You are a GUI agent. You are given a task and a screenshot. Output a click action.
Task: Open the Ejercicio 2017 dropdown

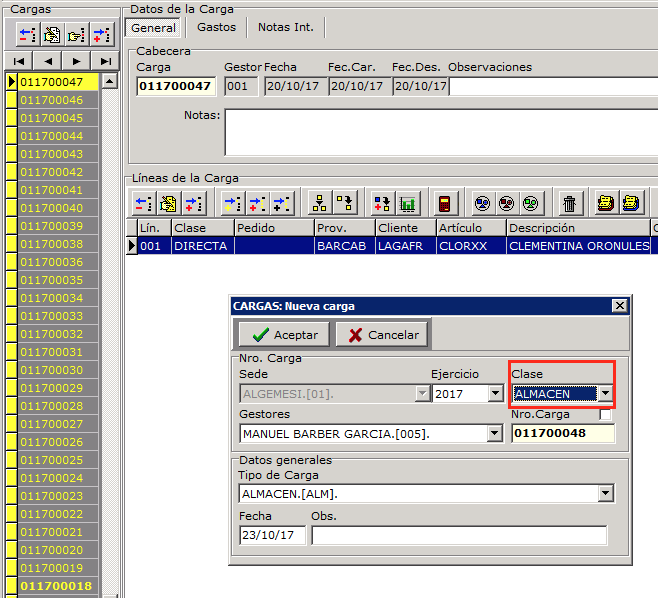coord(495,394)
